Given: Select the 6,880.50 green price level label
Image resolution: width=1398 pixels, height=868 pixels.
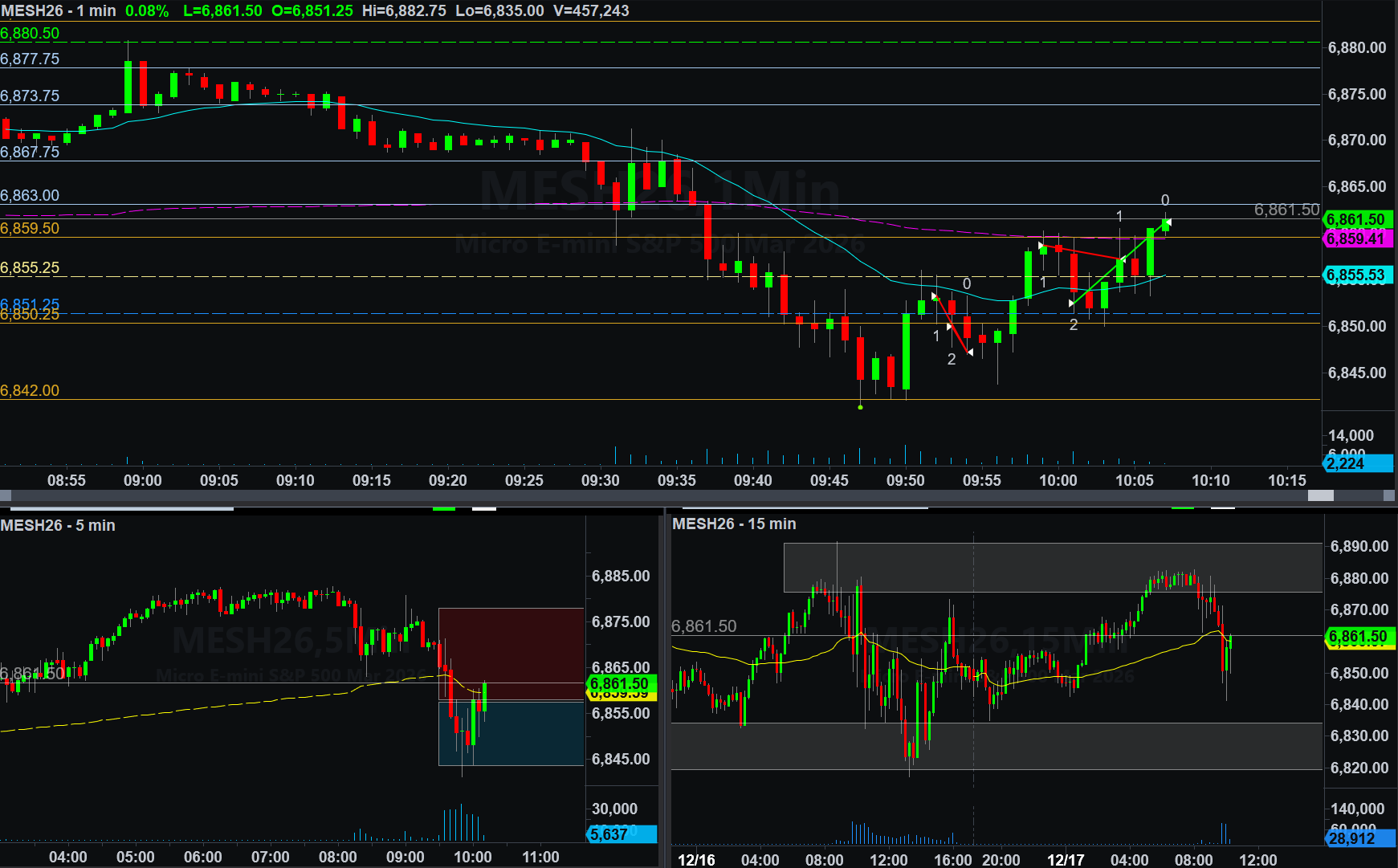Looking at the screenshot, I should [30, 33].
